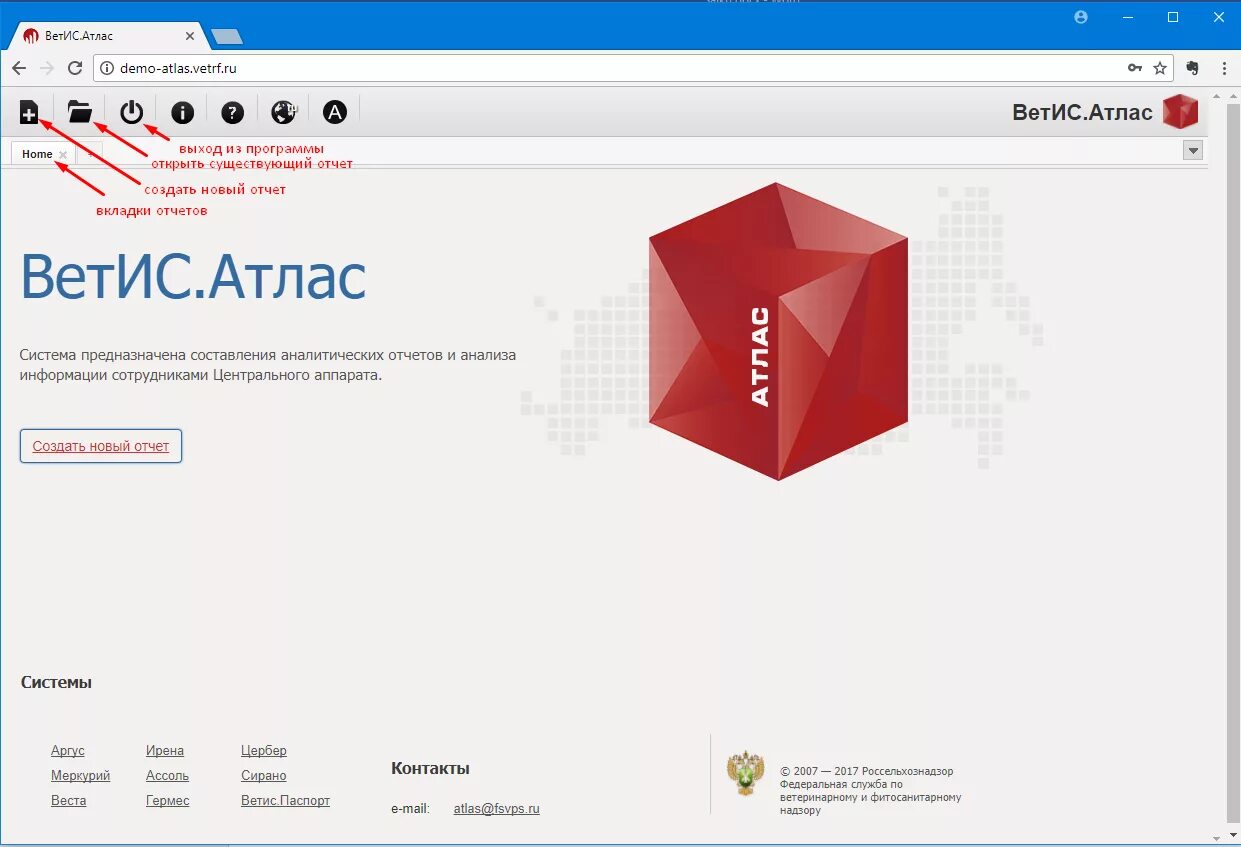
Task: Bookmark the page with the star icon
Action: pos(1160,68)
